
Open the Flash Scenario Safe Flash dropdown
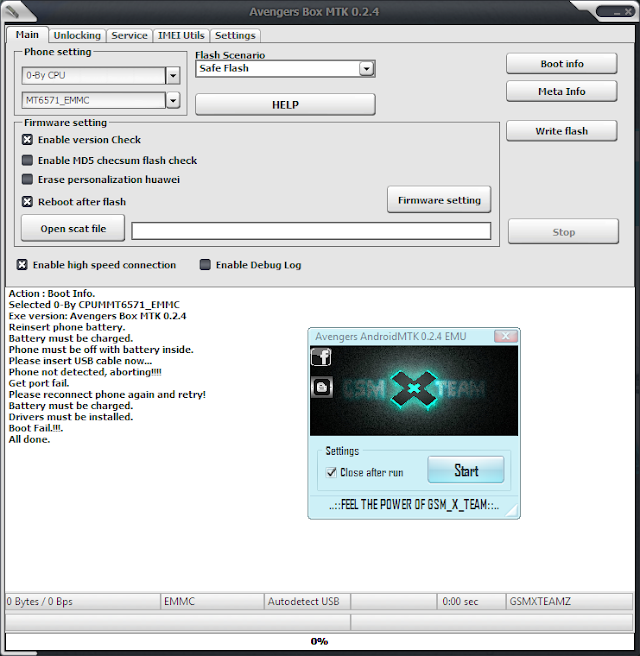point(366,69)
